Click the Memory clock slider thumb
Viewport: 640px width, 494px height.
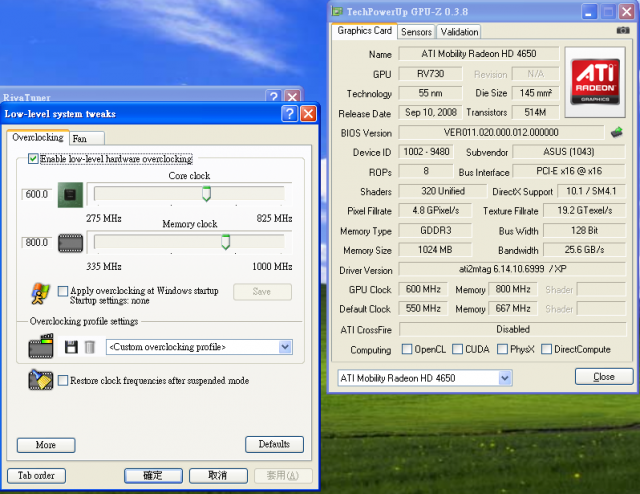(225, 242)
